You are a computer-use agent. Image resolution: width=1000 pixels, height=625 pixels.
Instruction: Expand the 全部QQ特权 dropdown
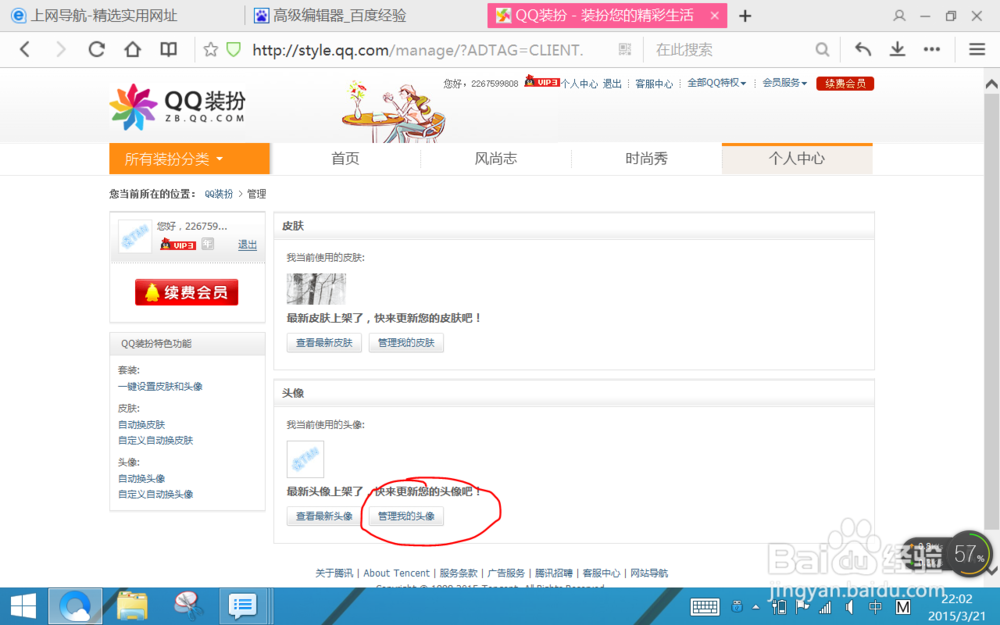click(716, 83)
